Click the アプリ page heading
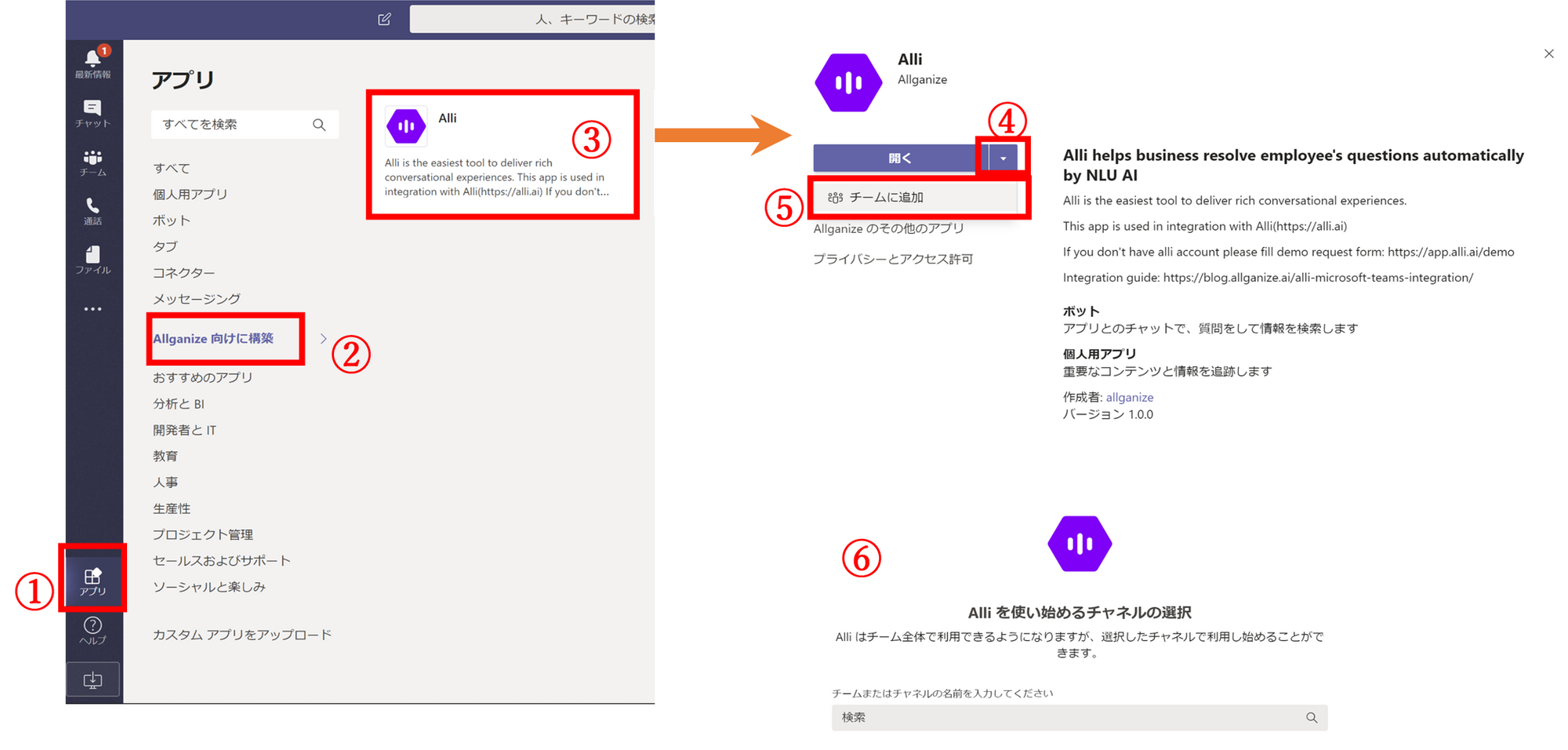The width and height of the screenshot is (1568, 750). click(183, 80)
